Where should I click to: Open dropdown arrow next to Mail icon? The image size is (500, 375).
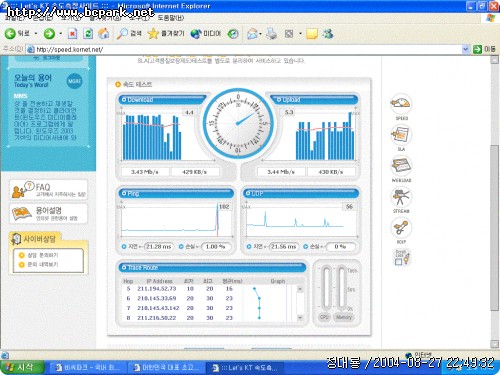tap(260, 33)
